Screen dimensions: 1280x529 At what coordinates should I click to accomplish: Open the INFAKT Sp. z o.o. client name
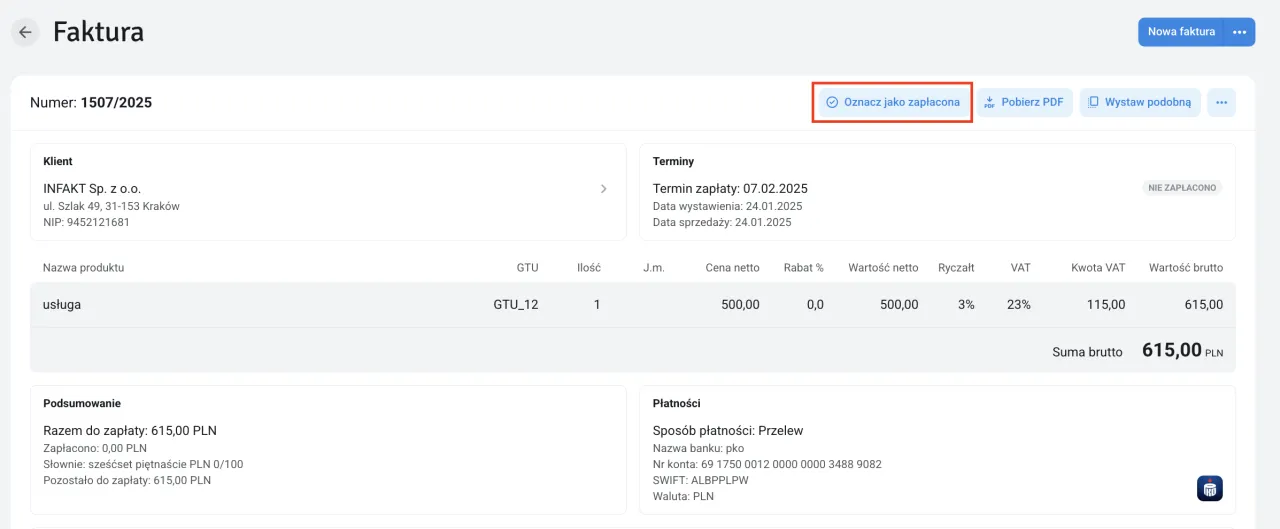[x=92, y=188]
